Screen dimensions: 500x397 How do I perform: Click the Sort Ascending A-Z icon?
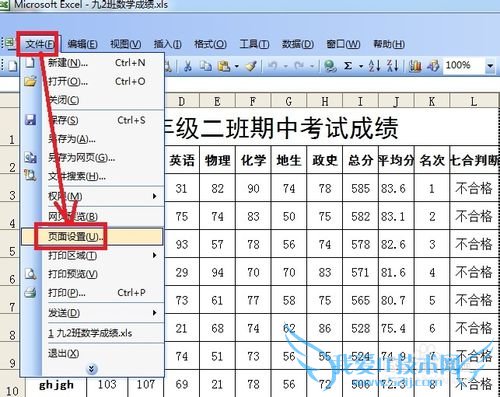(374, 66)
